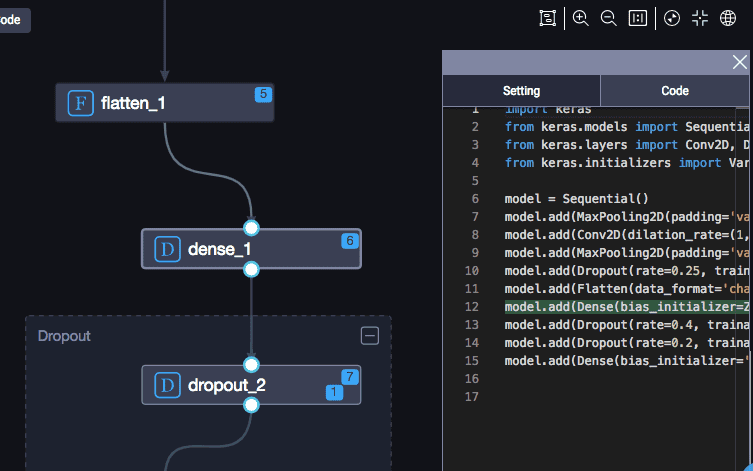The height and width of the screenshot is (471, 753).
Task: Collapse the Dropout group box
Action: (x=370, y=336)
